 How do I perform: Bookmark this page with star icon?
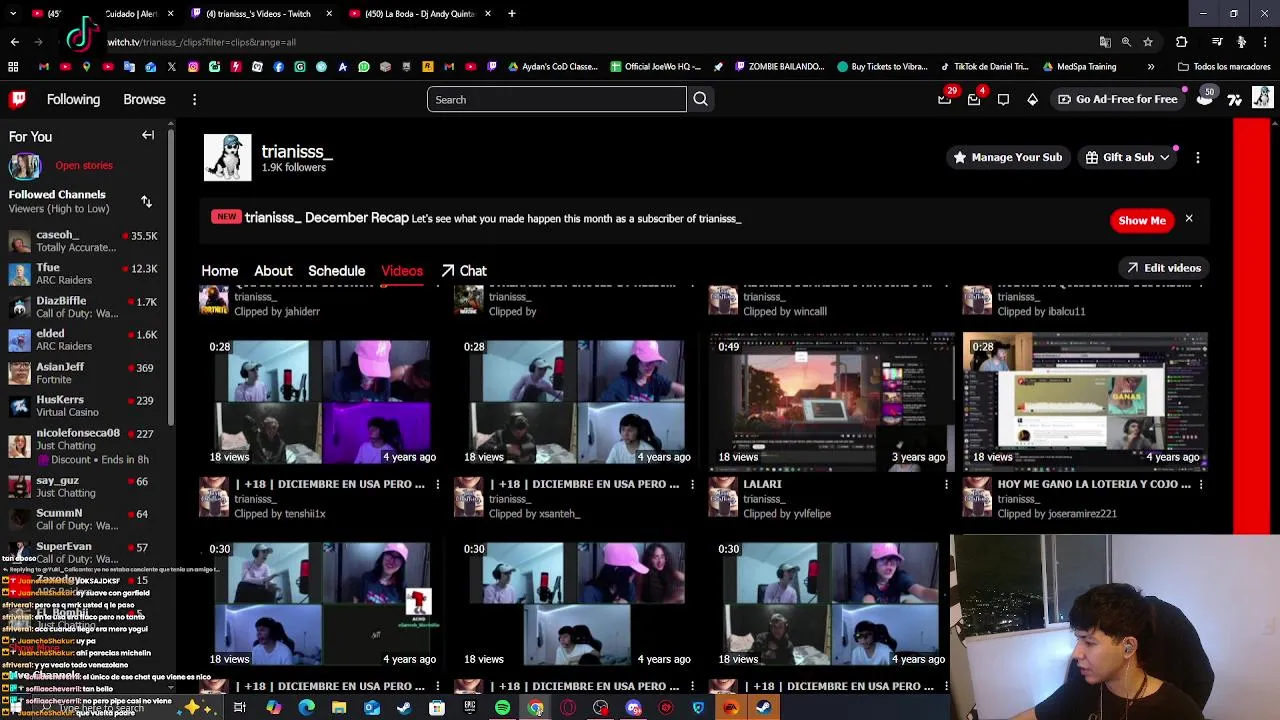(1148, 42)
